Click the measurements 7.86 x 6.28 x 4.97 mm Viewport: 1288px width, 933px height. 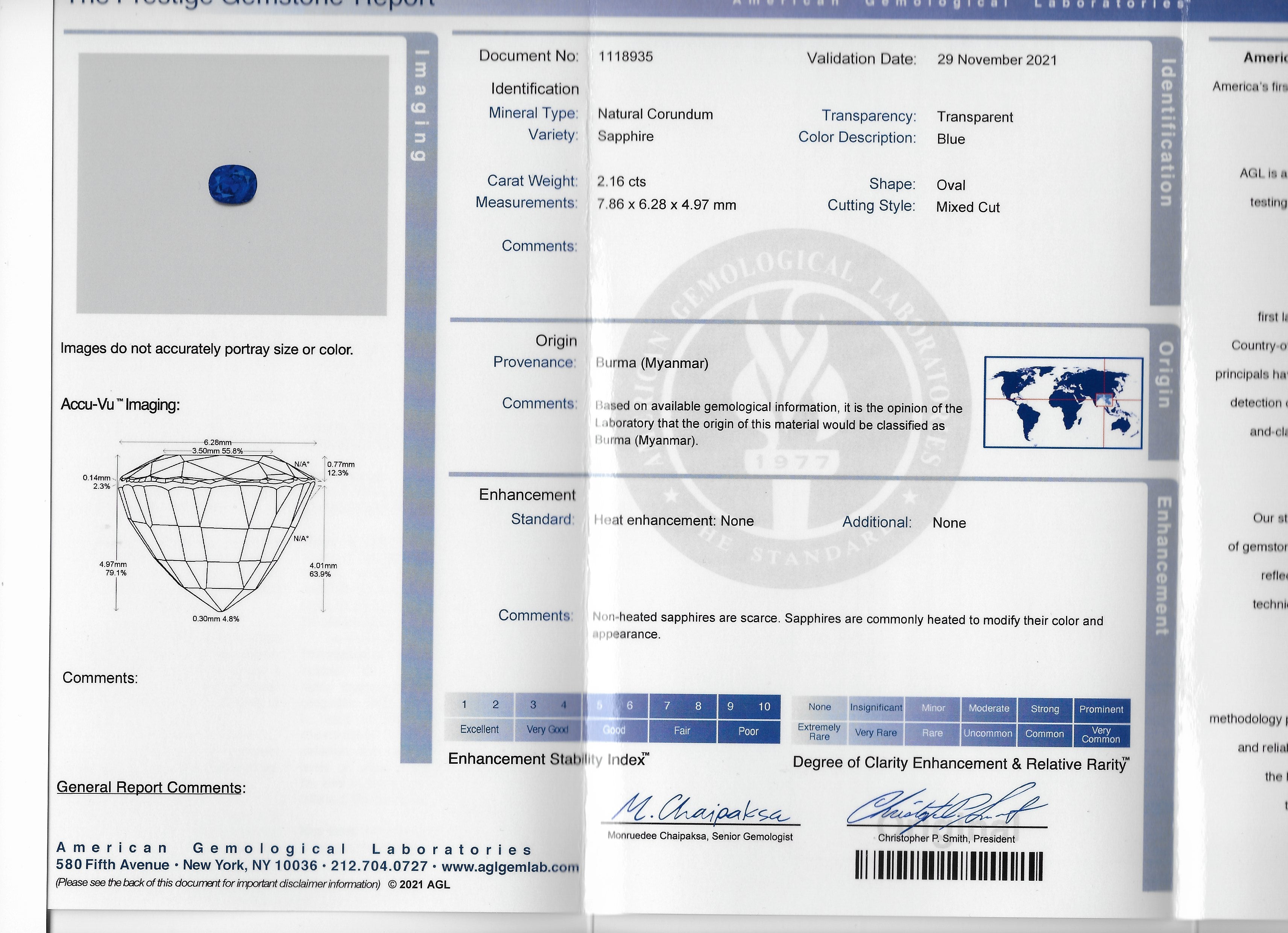(x=666, y=204)
